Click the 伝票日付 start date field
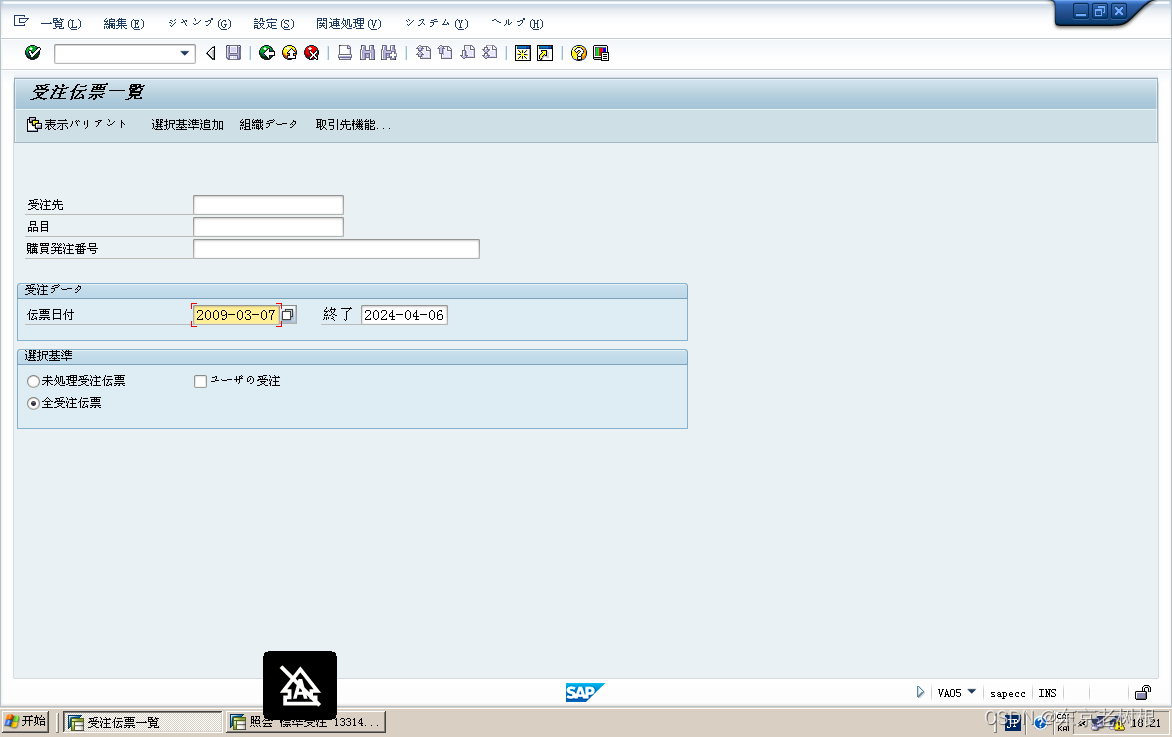The width and height of the screenshot is (1172, 737). click(236, 315)
